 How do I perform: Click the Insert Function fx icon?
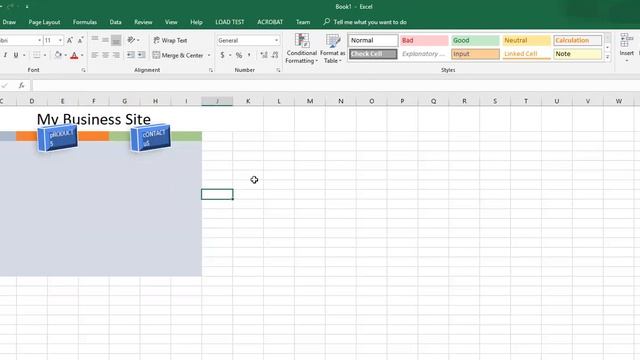(x=21, y=85)
